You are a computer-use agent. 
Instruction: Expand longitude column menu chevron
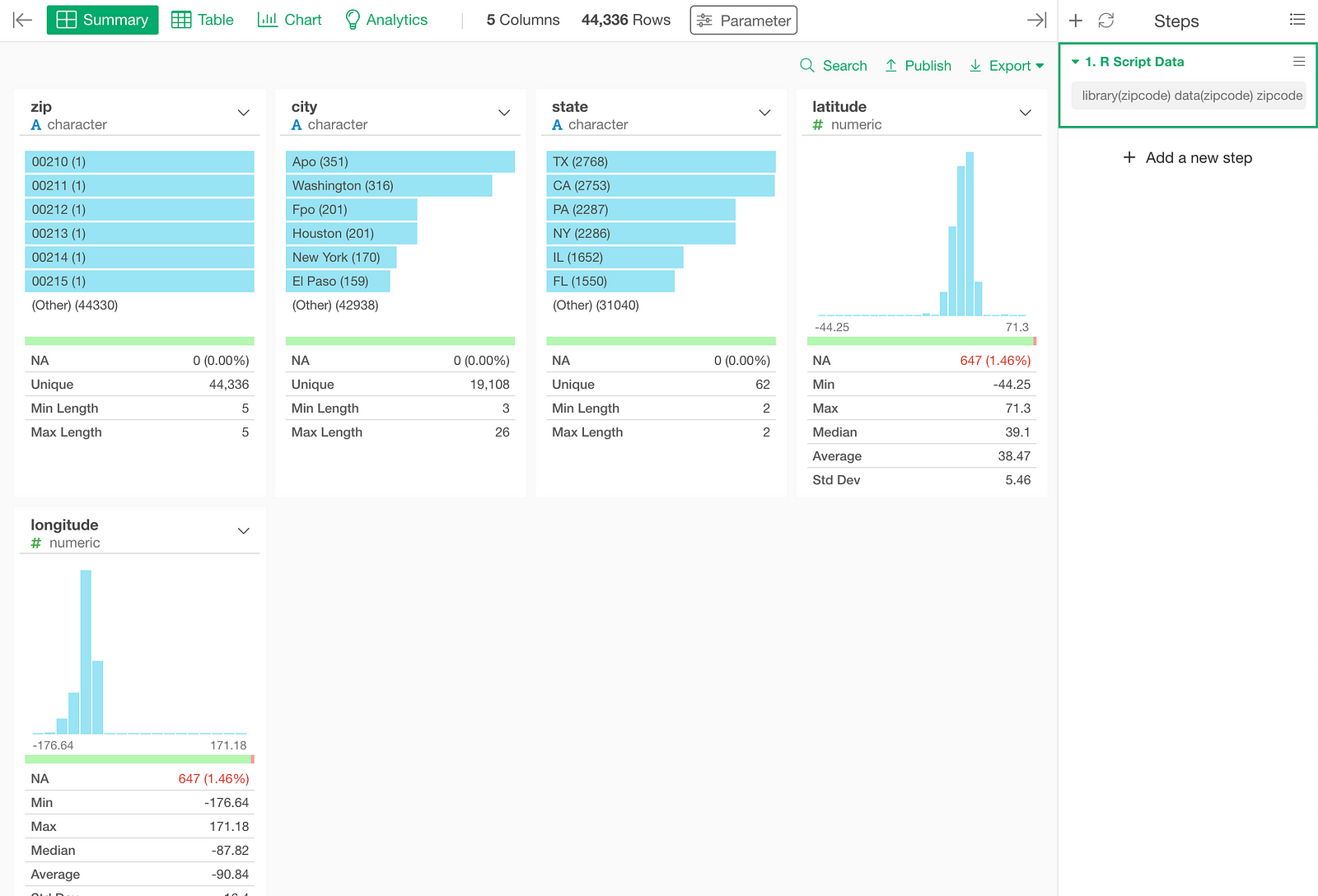(x=244, y=531)
